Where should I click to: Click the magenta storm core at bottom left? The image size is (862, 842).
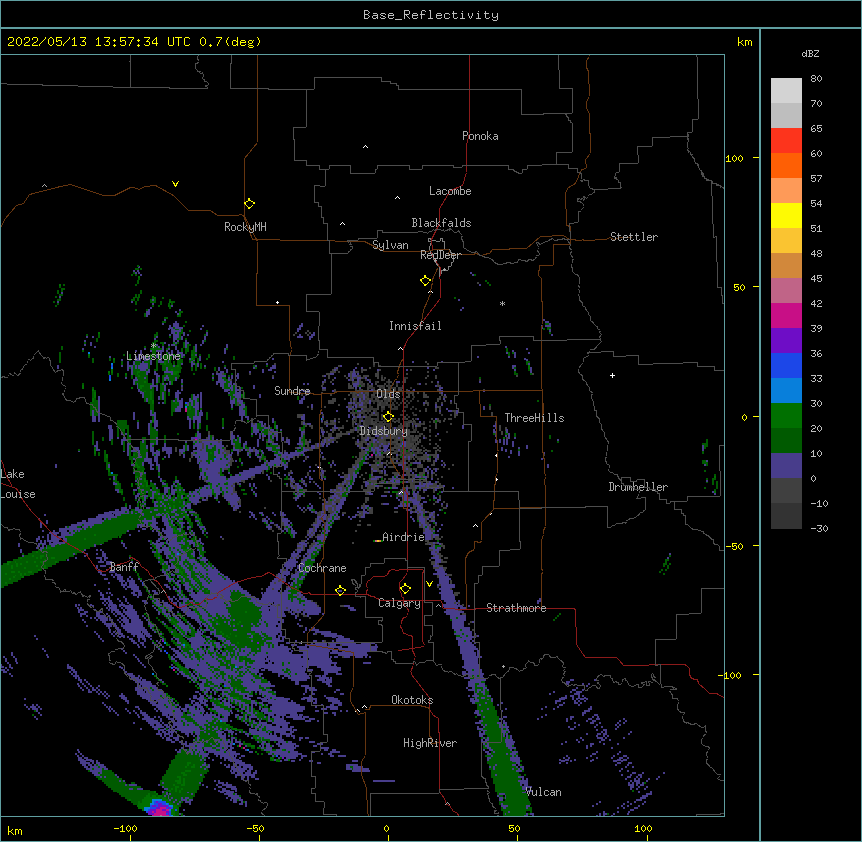(x=159, y=808)
